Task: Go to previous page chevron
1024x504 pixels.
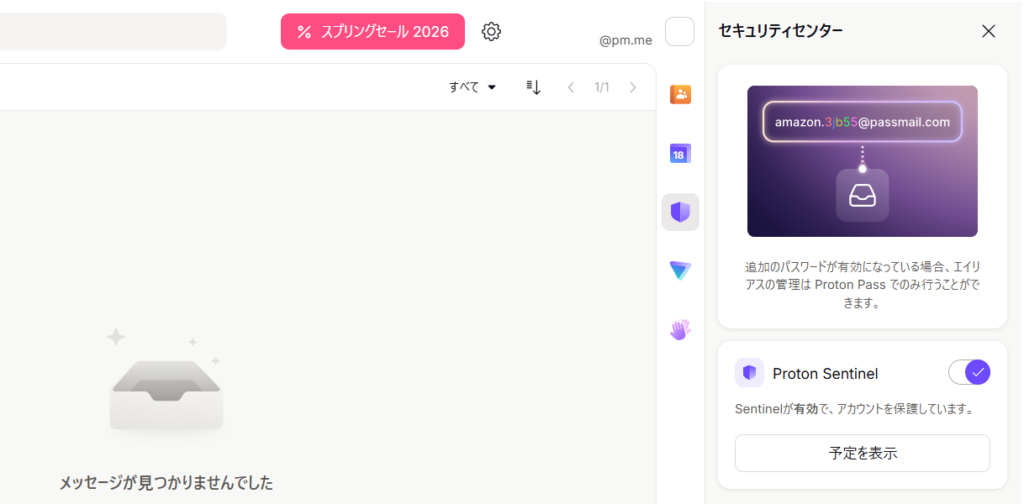Action: (571, 87)
